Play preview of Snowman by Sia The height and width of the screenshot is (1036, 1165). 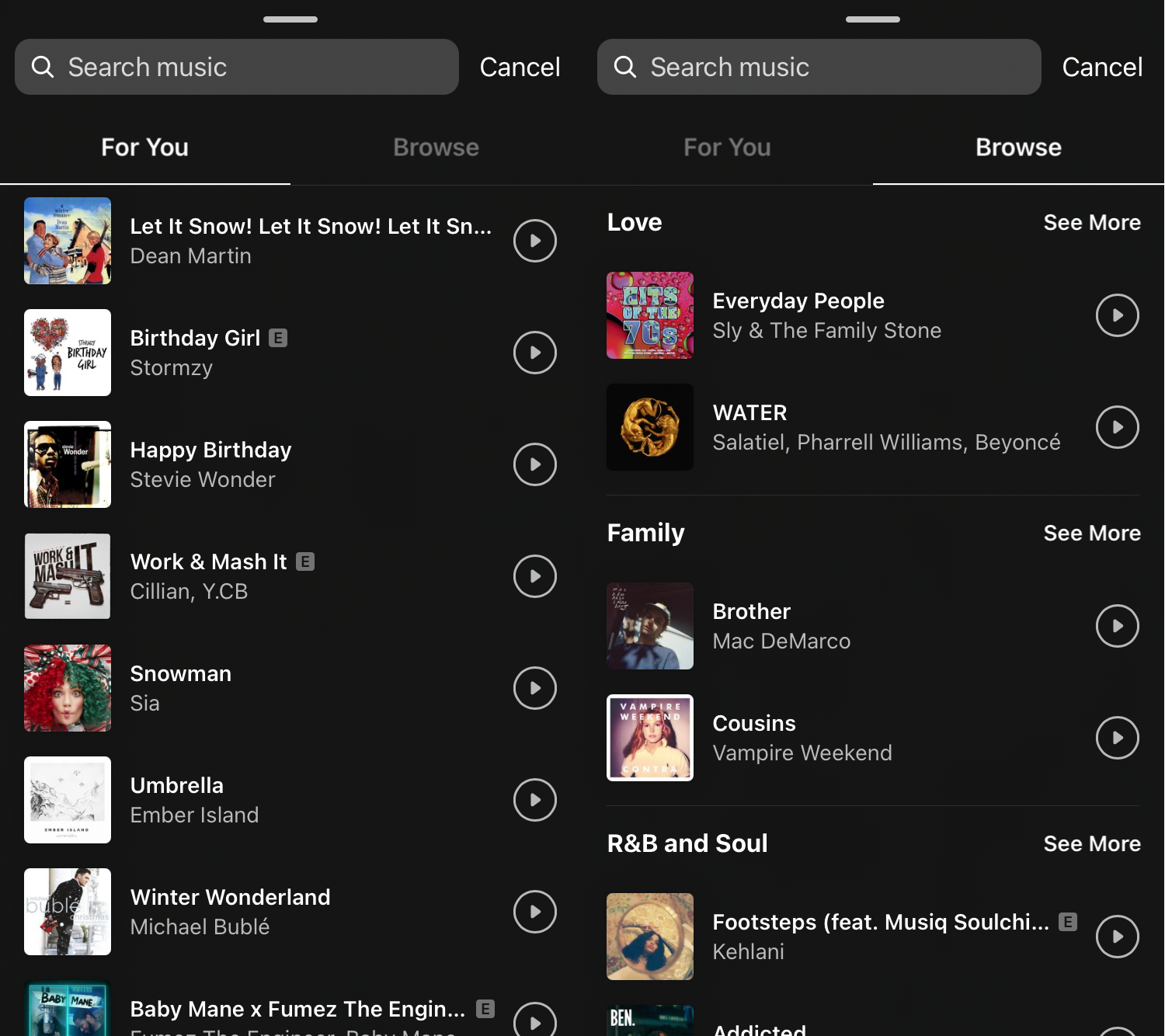(x=535, y=688)
